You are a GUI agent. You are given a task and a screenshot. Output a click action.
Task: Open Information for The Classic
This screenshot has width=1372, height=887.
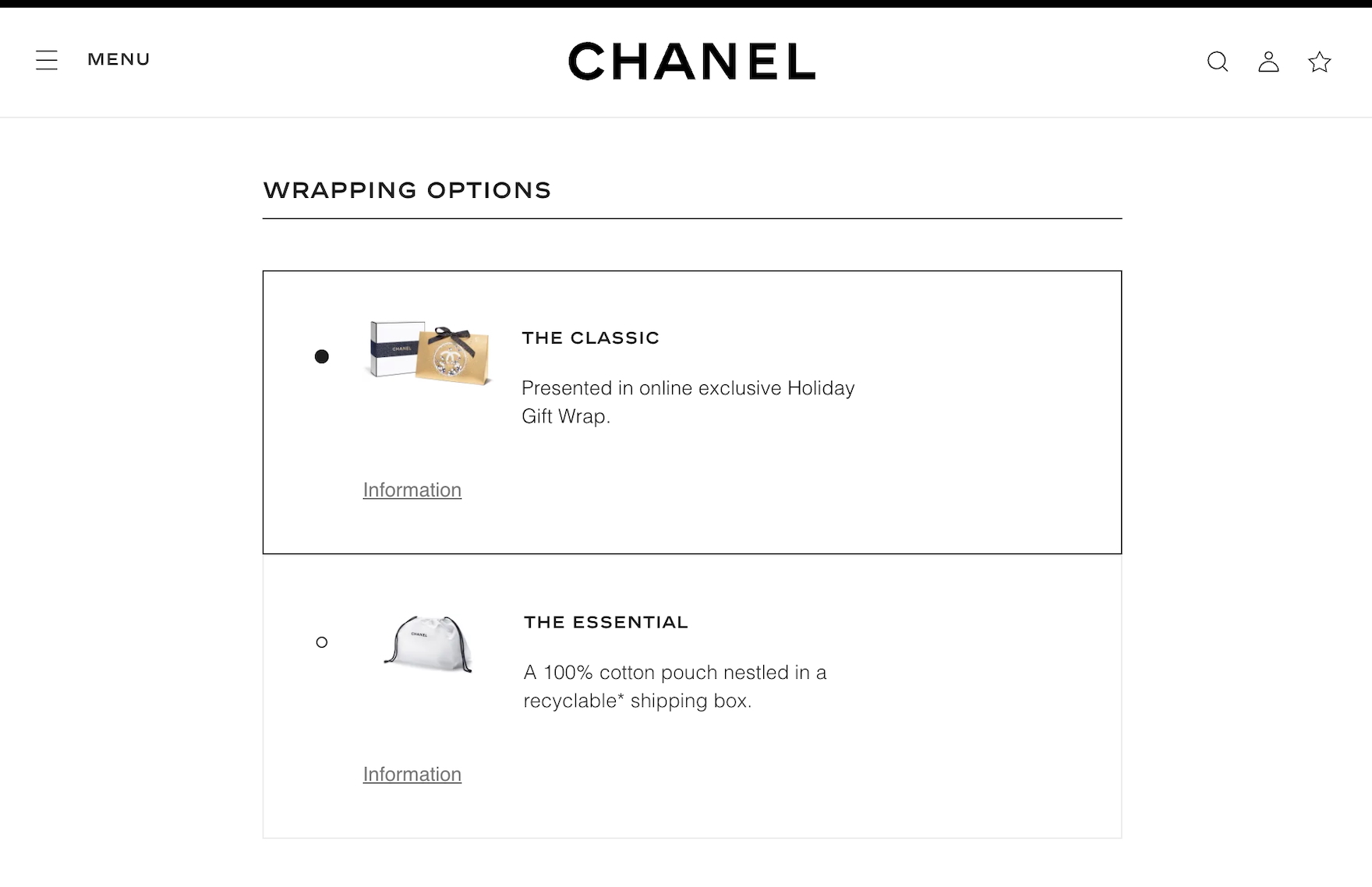(x=412, y=490)
